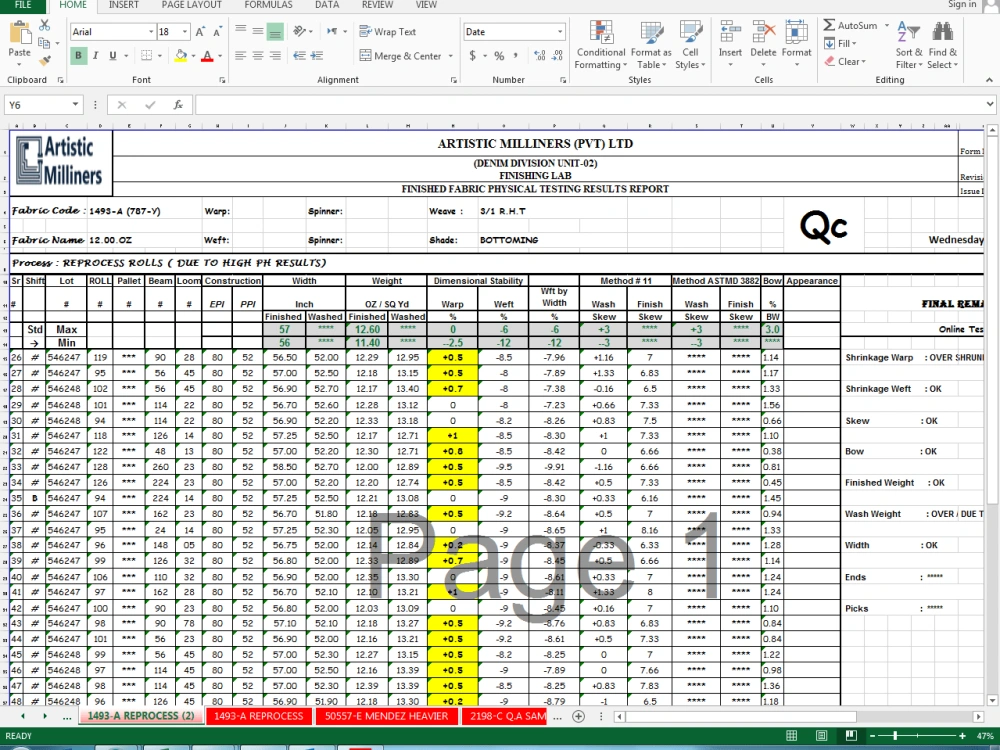
Task: Open the Arial font name dropdown
Action: [x=151, y=32]
